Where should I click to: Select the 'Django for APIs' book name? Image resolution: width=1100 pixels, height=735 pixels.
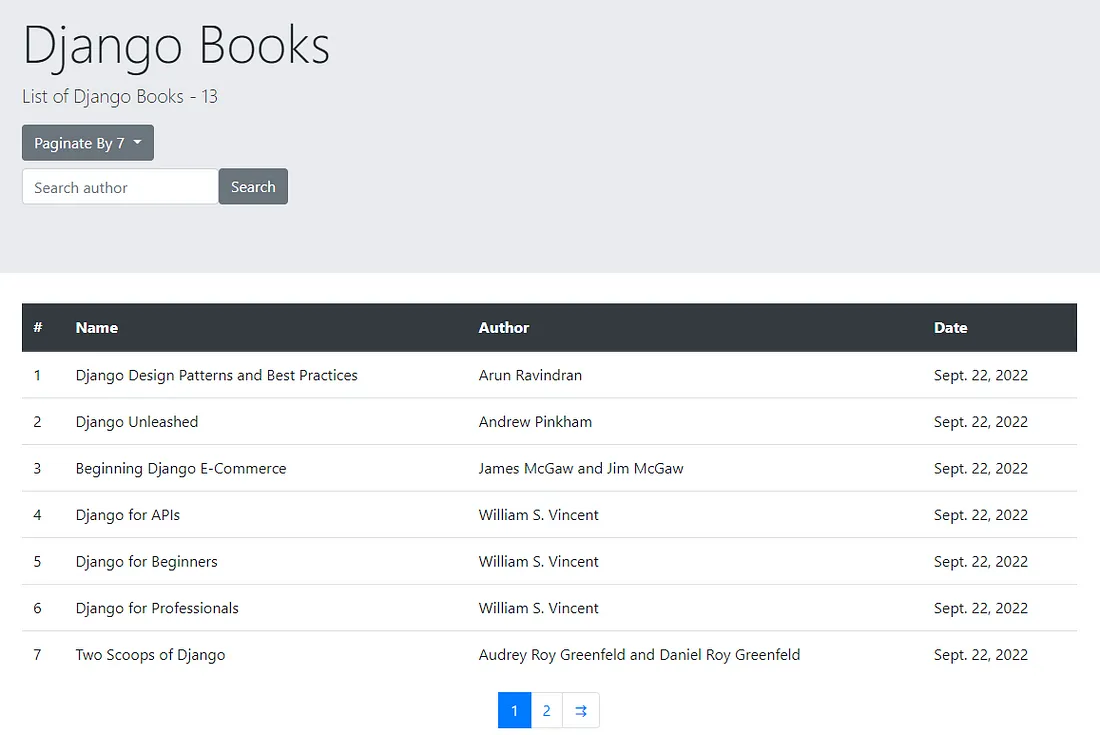[128, 515]
